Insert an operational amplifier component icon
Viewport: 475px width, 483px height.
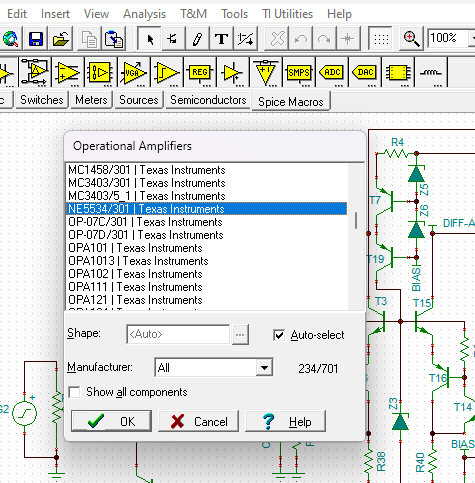coord(68,72)
